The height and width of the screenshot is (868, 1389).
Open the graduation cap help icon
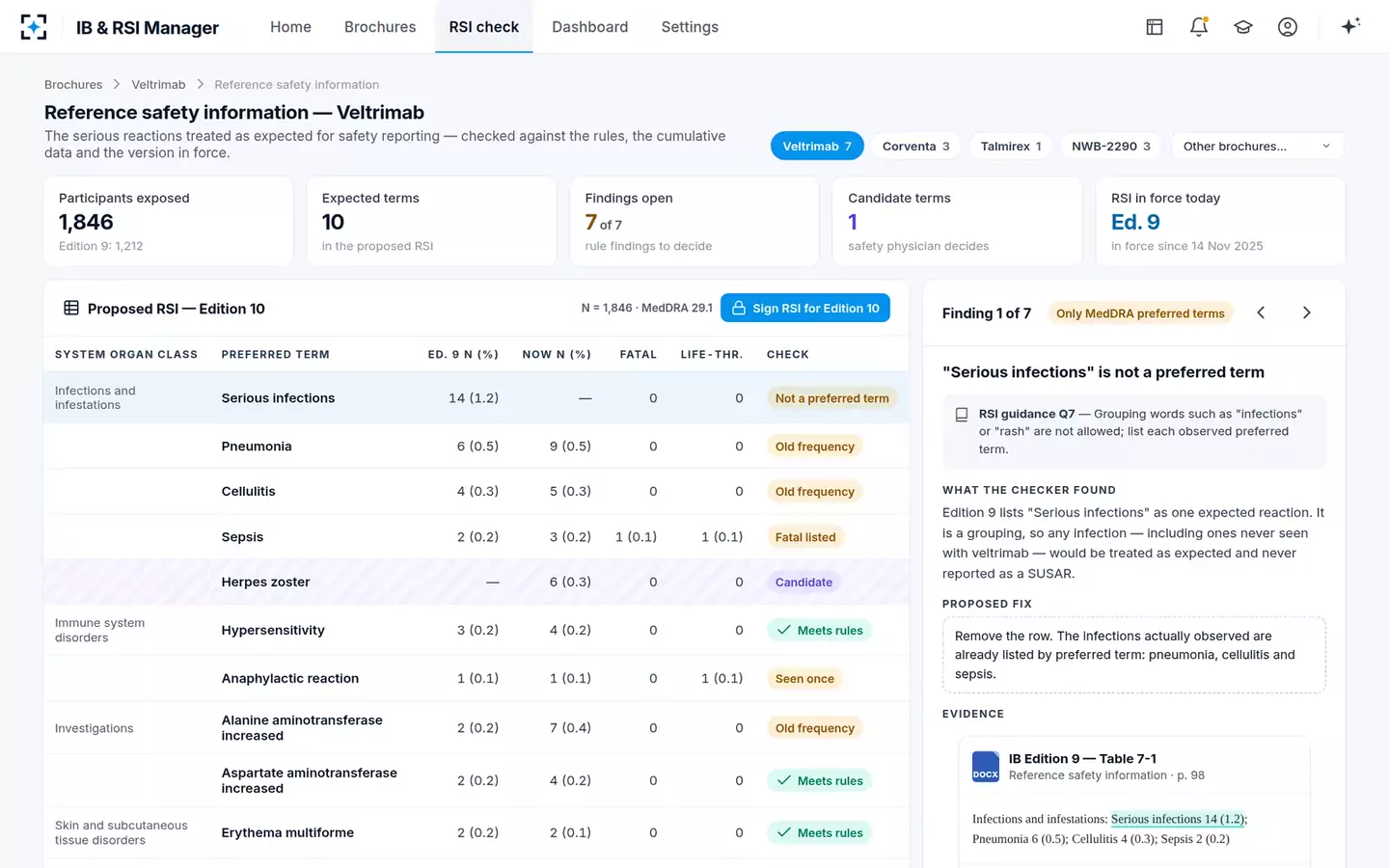click(1243, 27)
